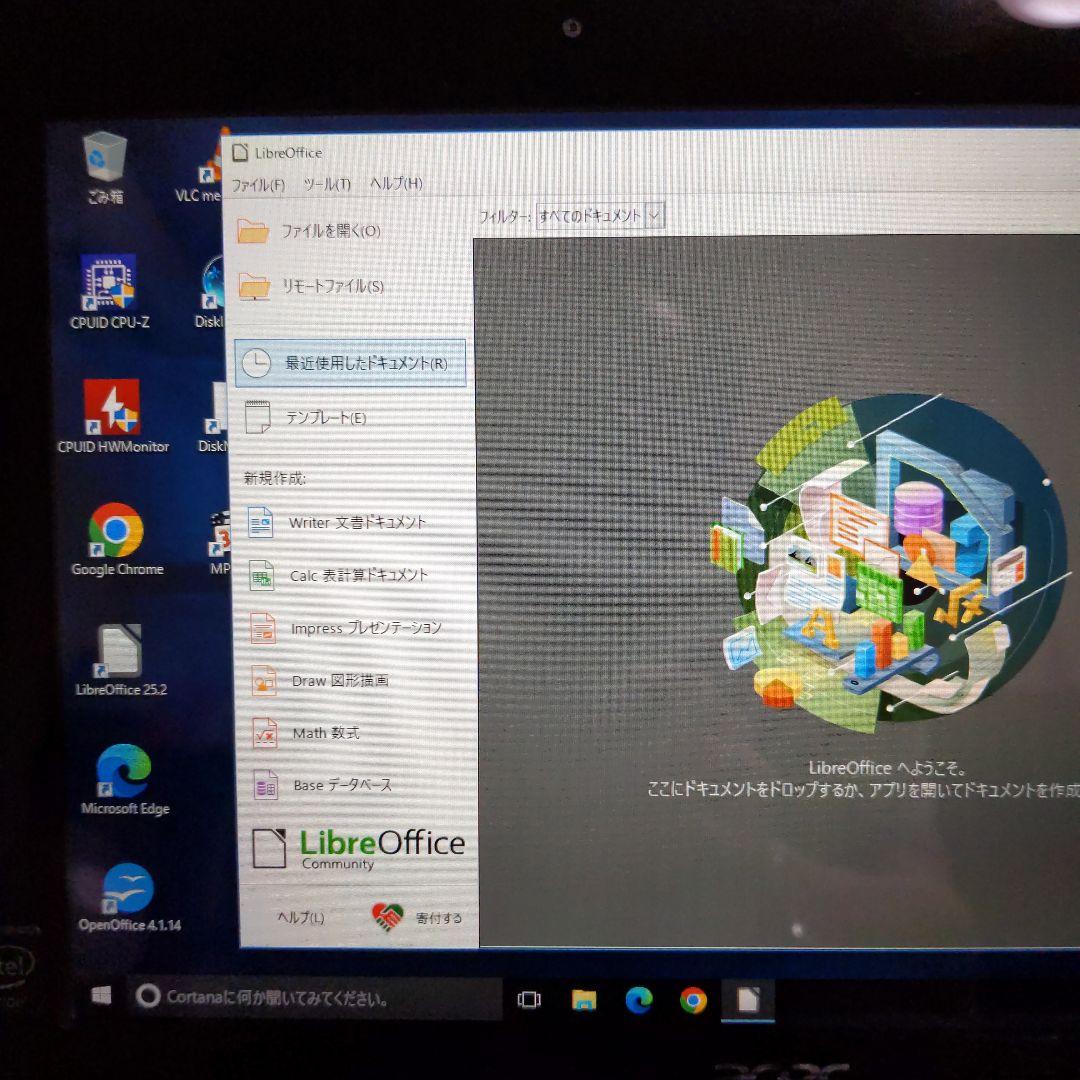The height and width of the screenshot is (1080, 1080).
Task: Click the テンプレート(E) notepad icon
Action: [258, 417]
